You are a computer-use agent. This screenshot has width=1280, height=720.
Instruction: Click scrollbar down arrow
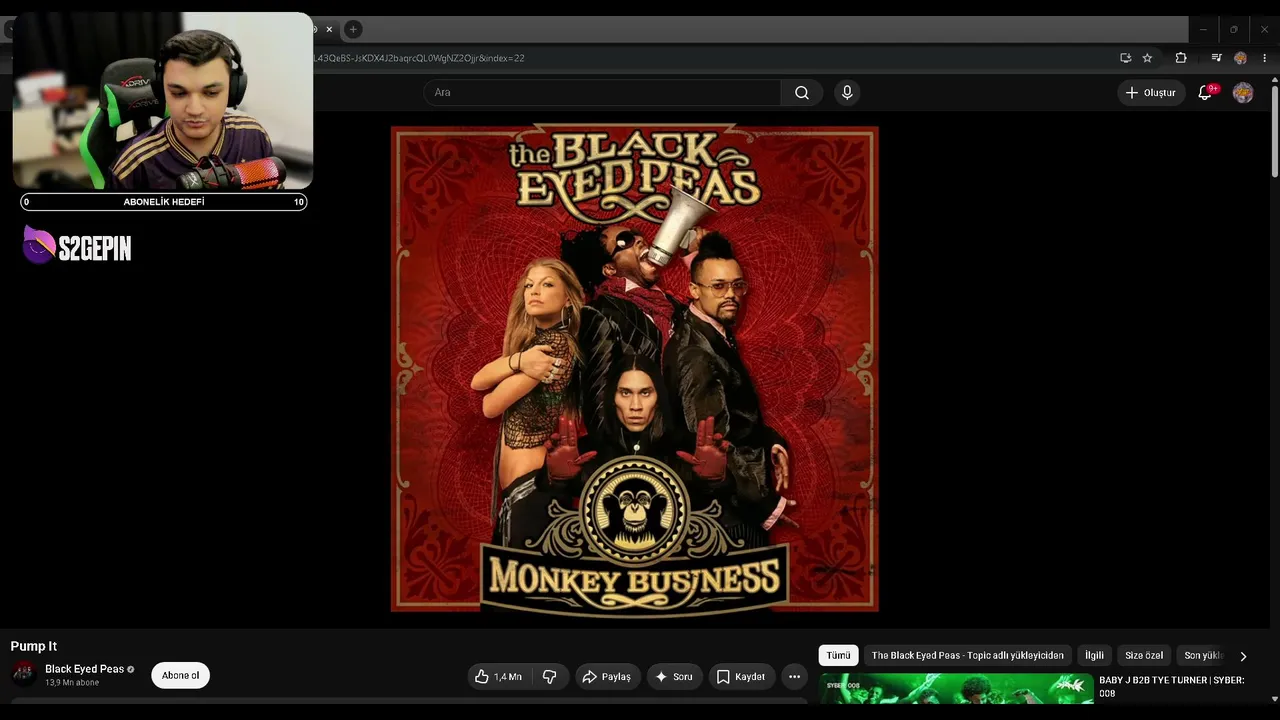1274,698
